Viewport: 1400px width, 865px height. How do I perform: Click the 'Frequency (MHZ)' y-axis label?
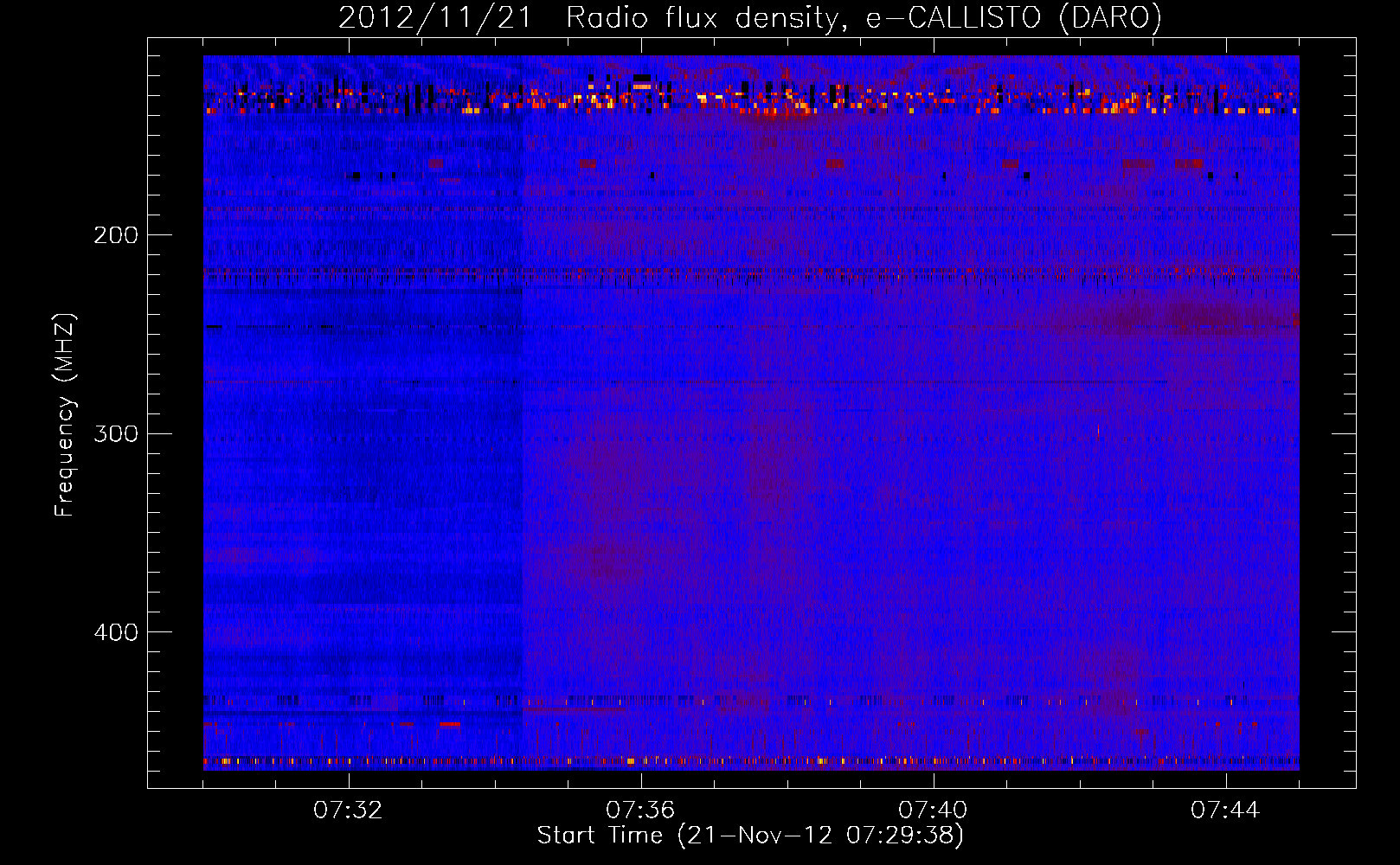tap(65, 414)
